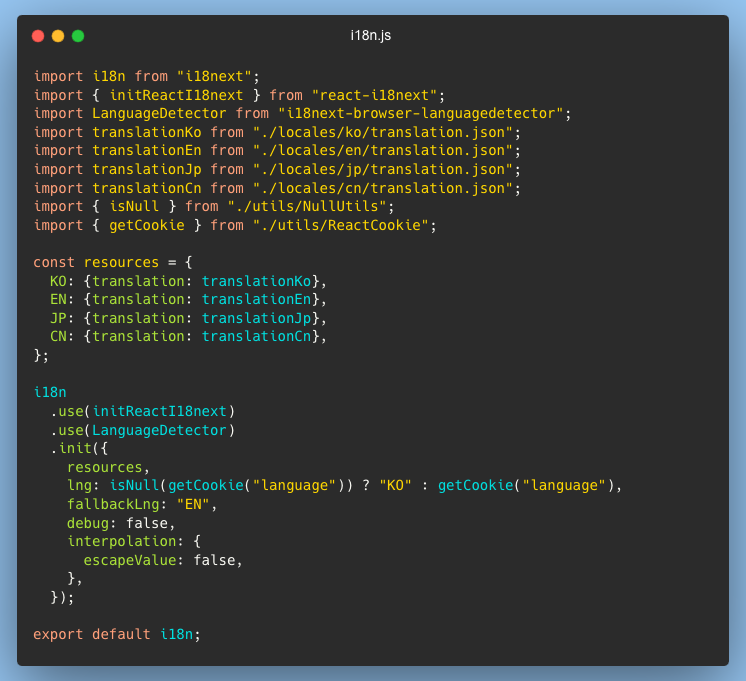Click the second getCookie call in lng line
Screen dimensions: 746x681
[476, 486]
